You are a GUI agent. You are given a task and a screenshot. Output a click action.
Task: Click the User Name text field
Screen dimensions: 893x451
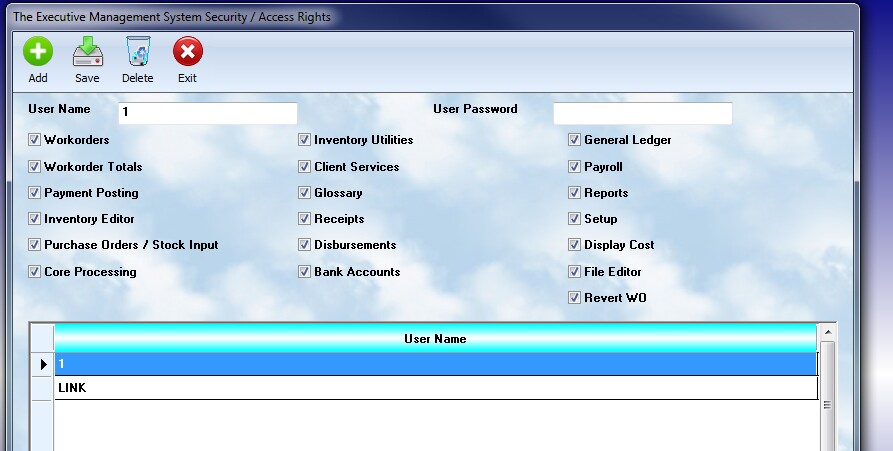coord(207,113)
